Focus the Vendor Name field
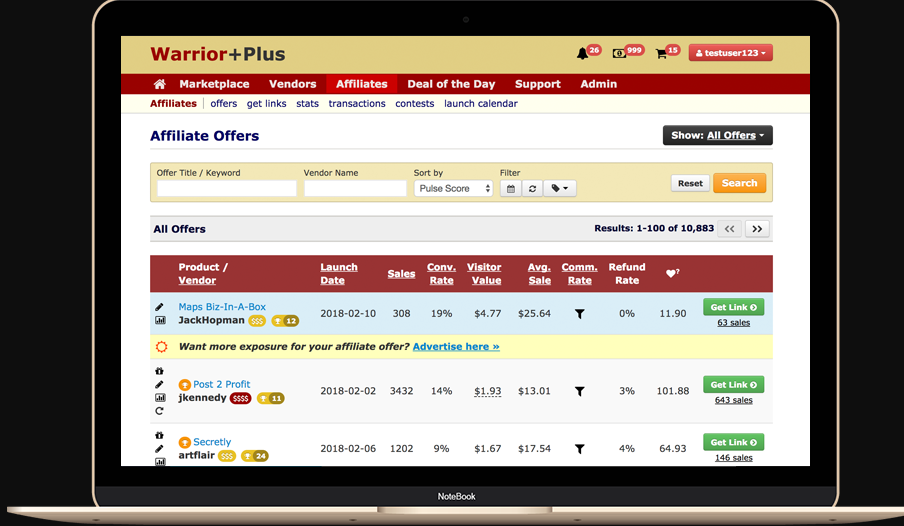This screenshot has height=526, width=904. click(355, 189)
